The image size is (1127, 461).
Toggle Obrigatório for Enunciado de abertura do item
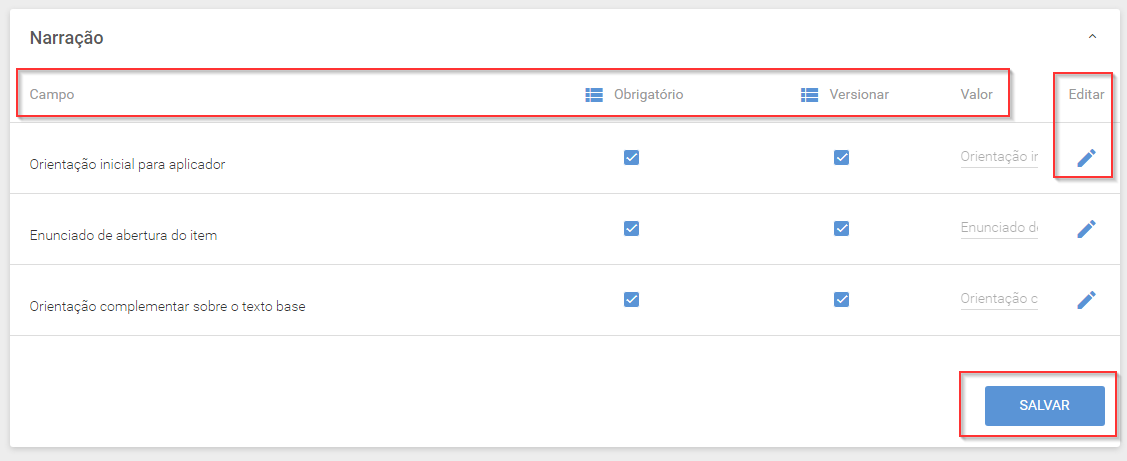point(631,228)
